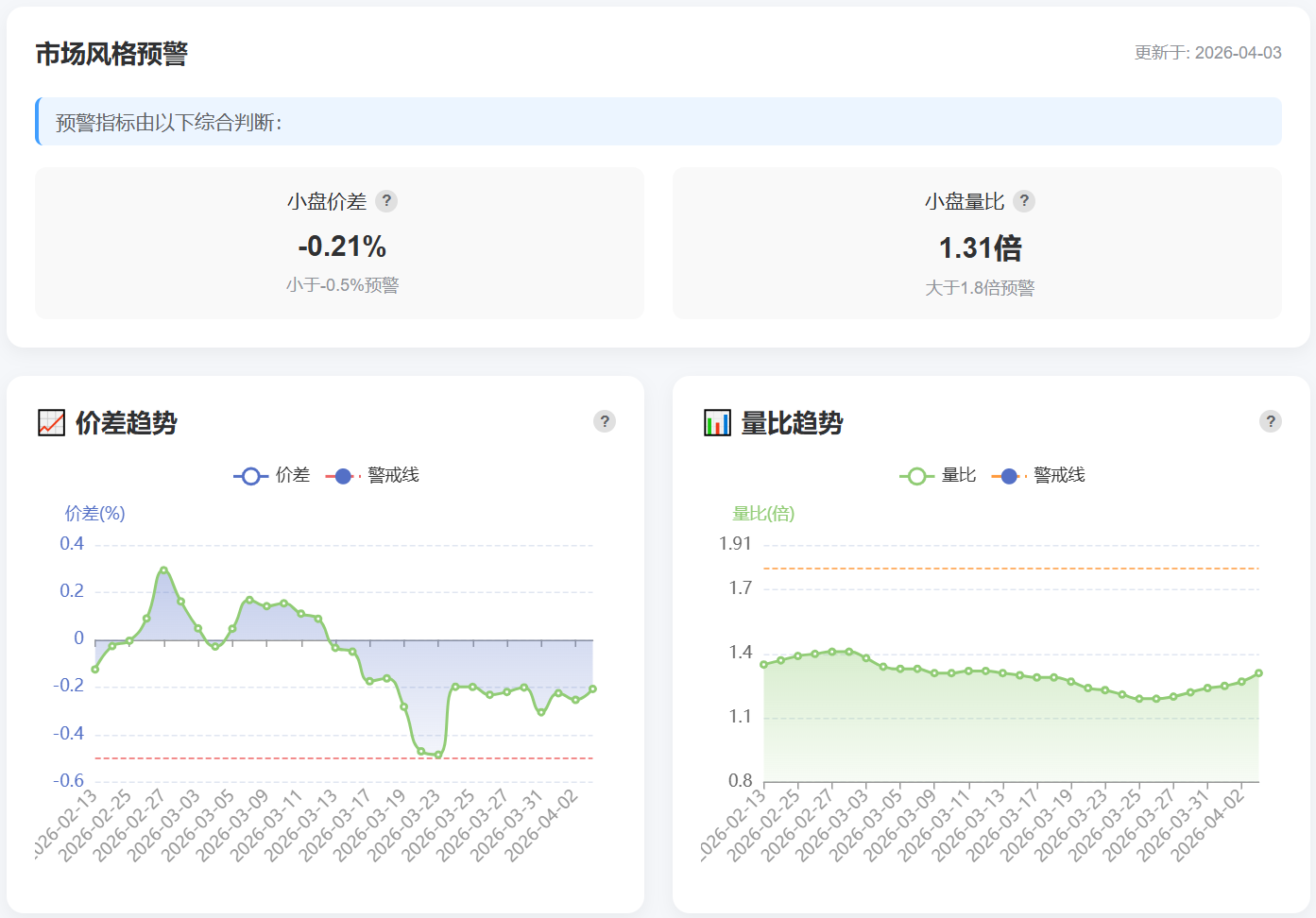
Task: Click 量比趋势 card title
Action: click(792, 423)
